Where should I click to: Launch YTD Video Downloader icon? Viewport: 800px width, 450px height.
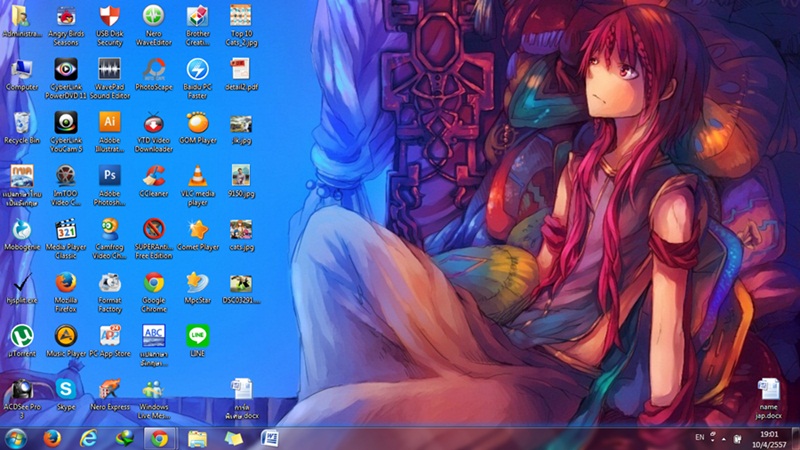(x=154, y=132)
